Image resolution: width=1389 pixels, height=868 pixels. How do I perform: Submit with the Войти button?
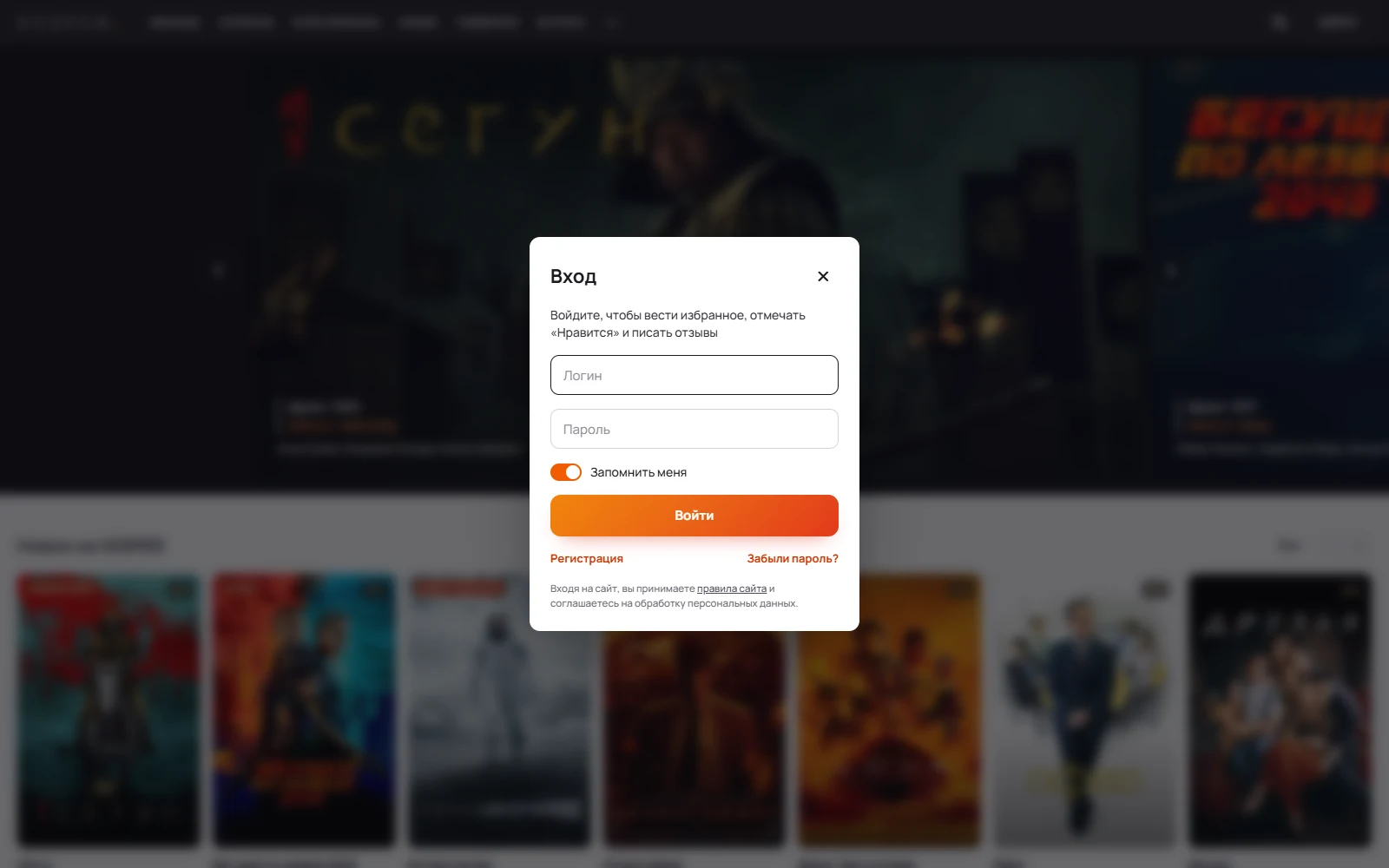pos(694,516)
